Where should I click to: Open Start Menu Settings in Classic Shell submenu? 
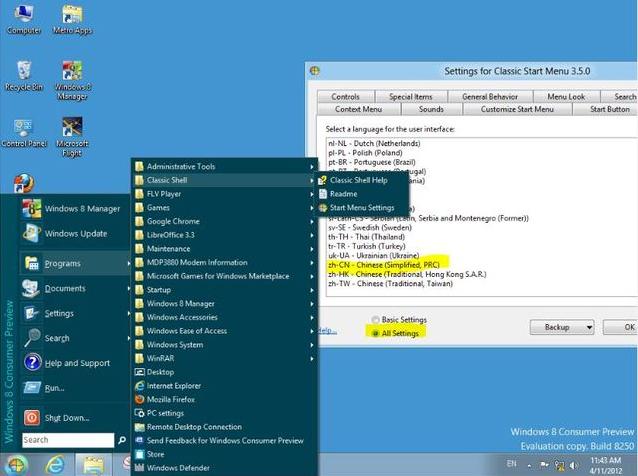tap(361, 208)
